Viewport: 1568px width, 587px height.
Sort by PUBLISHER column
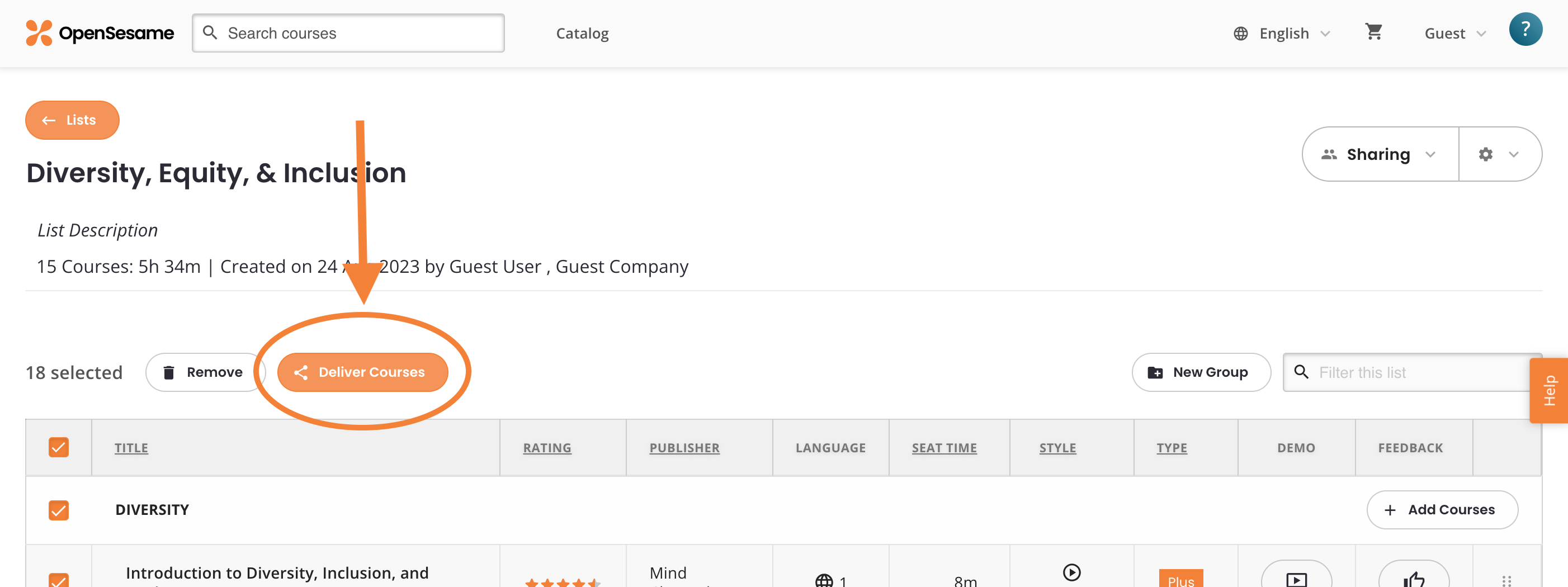[x=684, y=448]
